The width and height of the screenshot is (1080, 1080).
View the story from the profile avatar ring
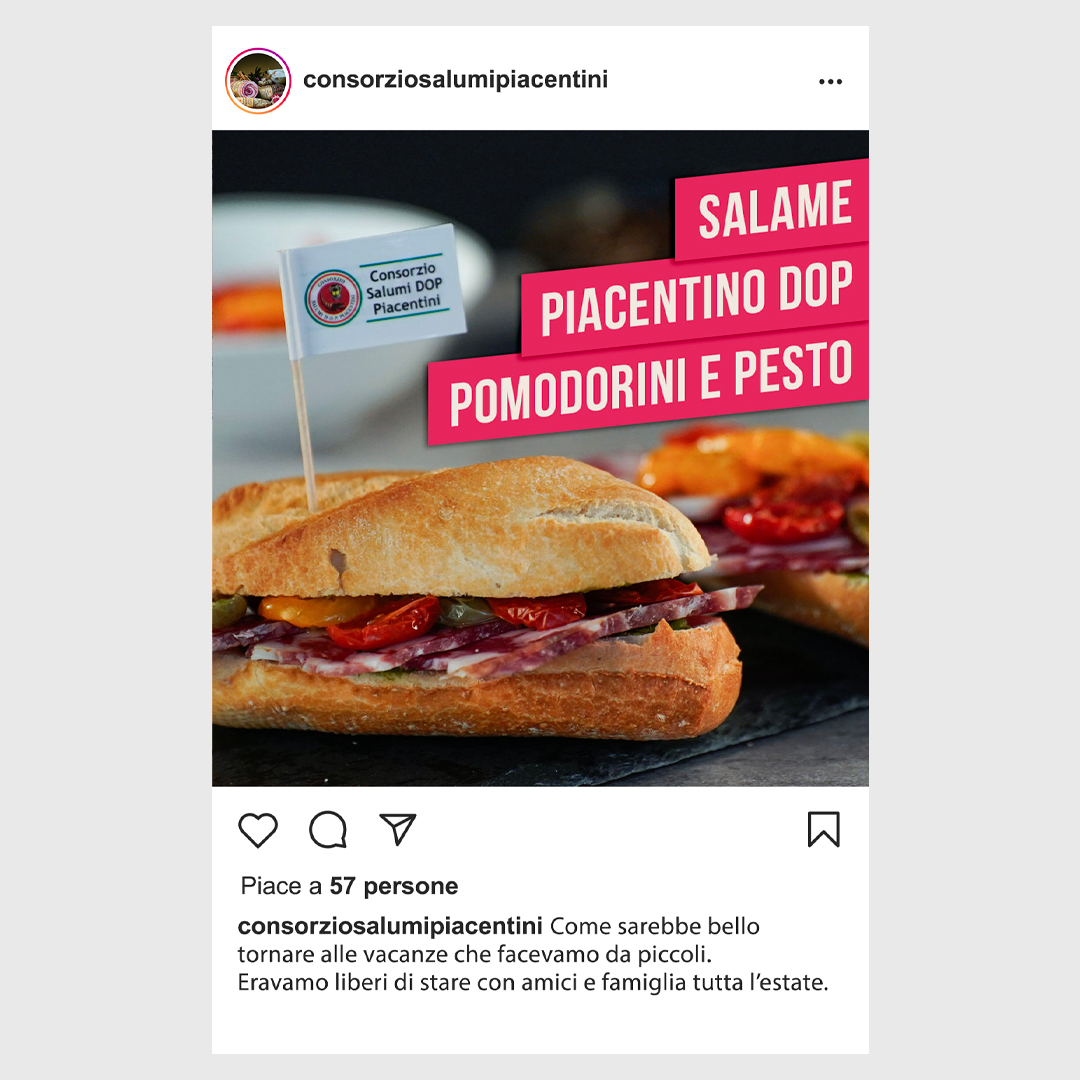click(258, 81)
